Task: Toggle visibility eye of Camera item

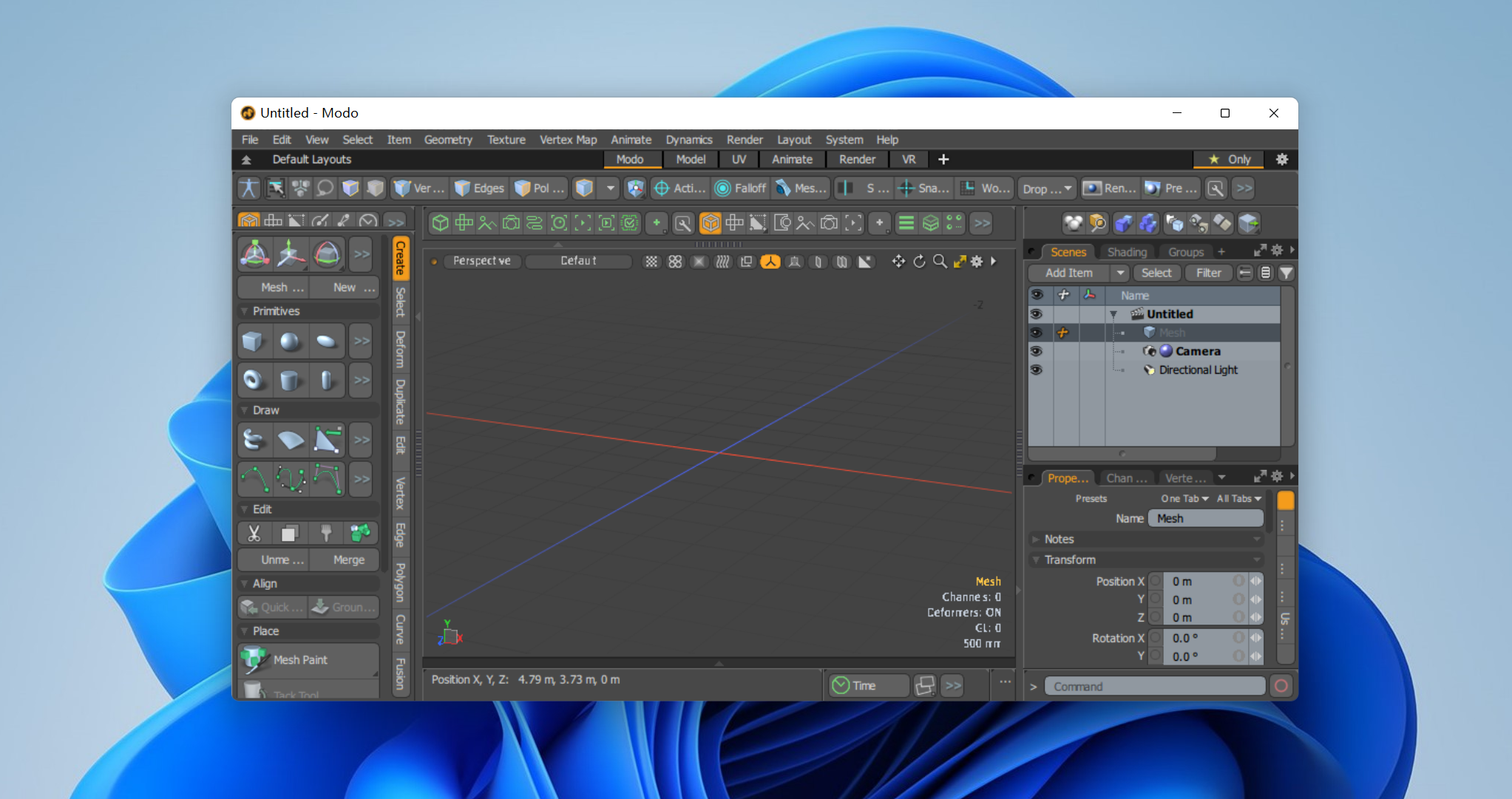Action: pos(1036,351)
